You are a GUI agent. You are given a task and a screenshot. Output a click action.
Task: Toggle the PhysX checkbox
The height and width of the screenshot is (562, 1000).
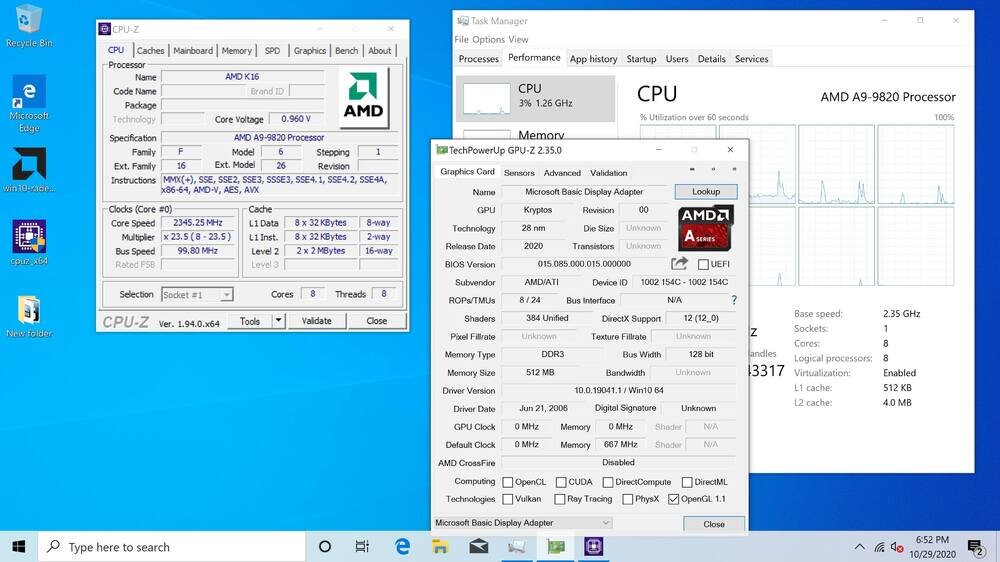click(x=628, y=499)
